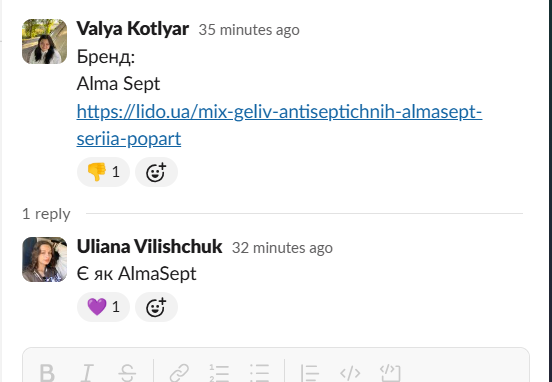552x382 pixels.
Task: Click the Uliana Vilishchuk sender name
Action: click(150, 246)
